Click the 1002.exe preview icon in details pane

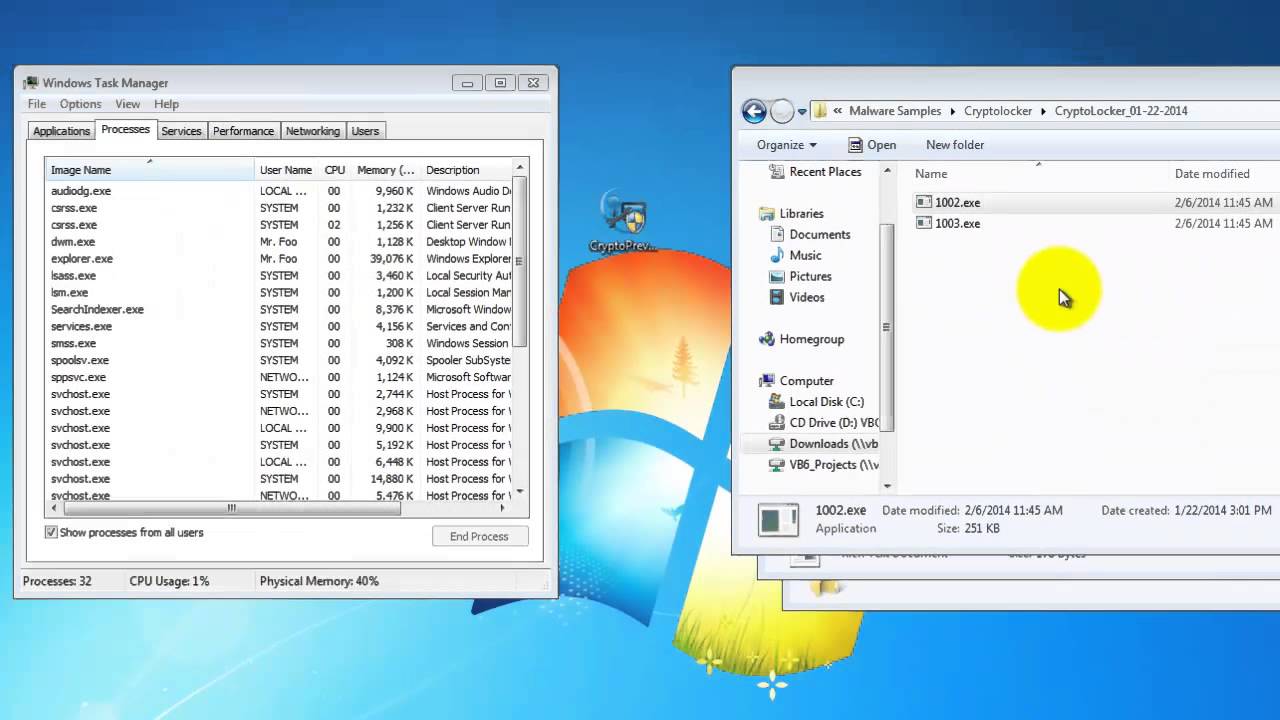tap(778, 519)
